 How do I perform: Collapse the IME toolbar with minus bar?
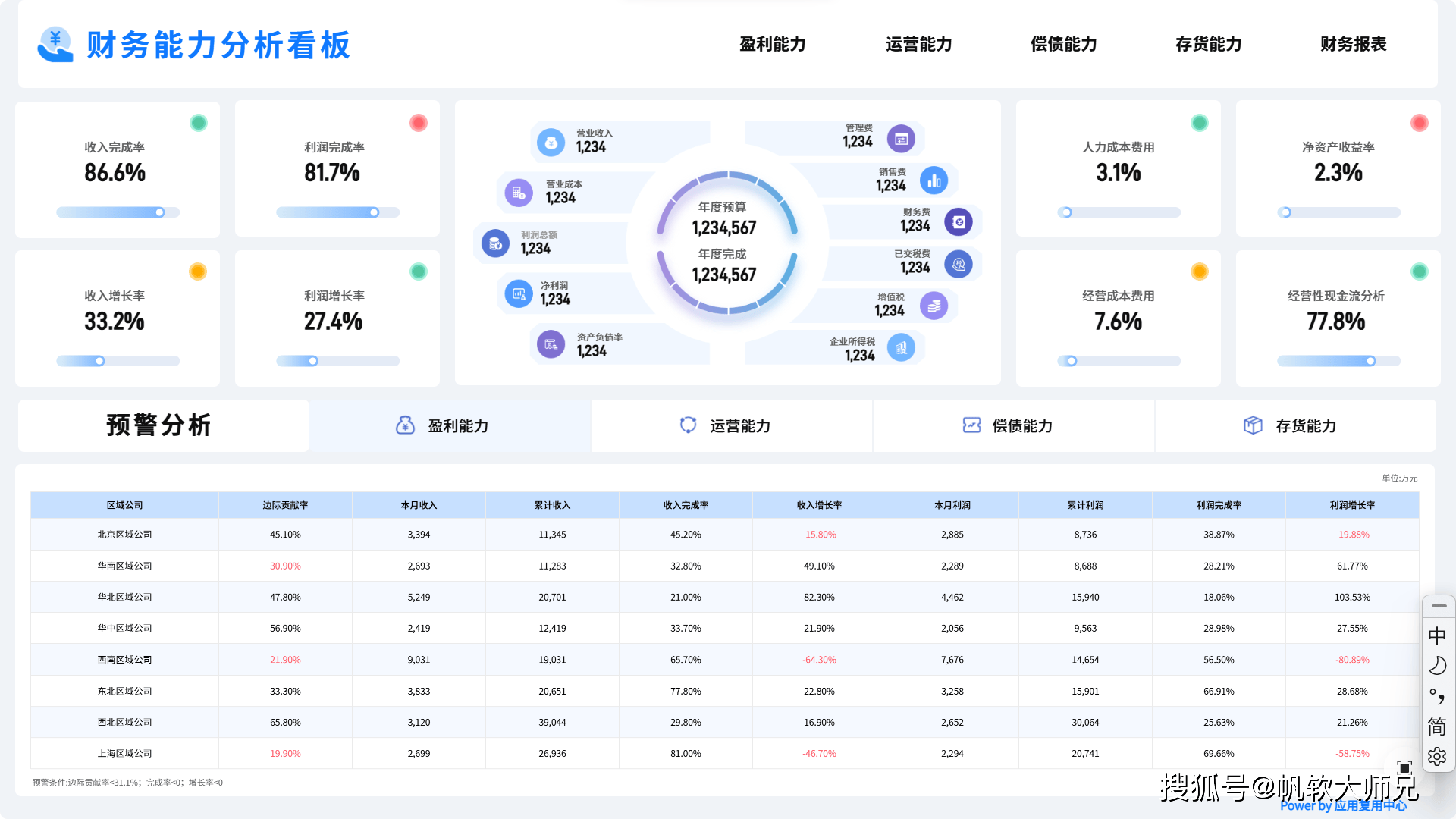tap(1439, 607)
